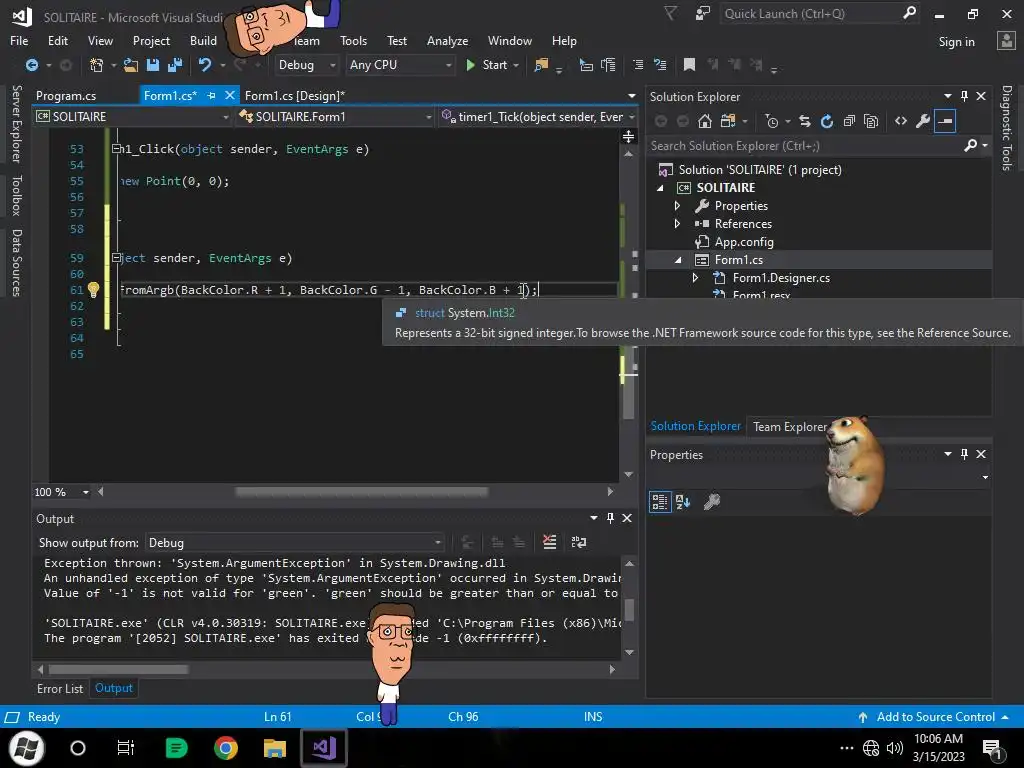This screenshot has width=1024, height=768.
Task: Click the New Project toolbar icon
Action: 96,65
